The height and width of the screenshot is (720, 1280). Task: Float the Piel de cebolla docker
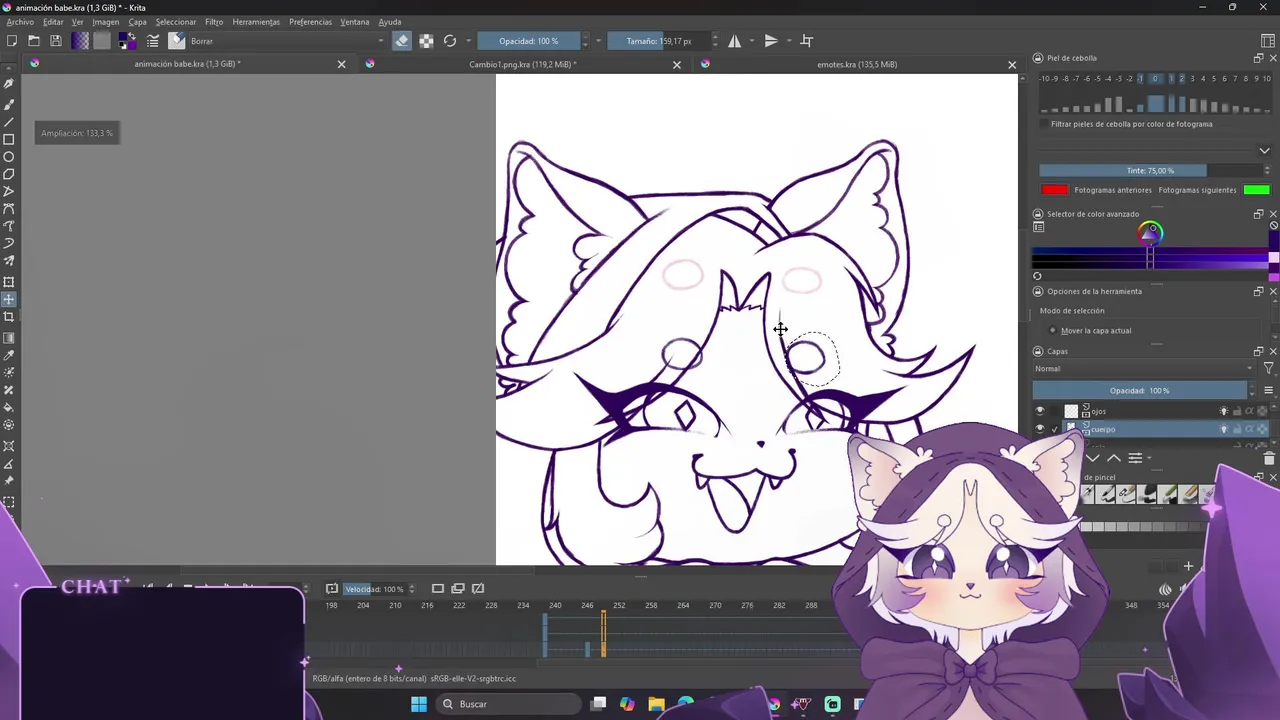(1258, 58)
